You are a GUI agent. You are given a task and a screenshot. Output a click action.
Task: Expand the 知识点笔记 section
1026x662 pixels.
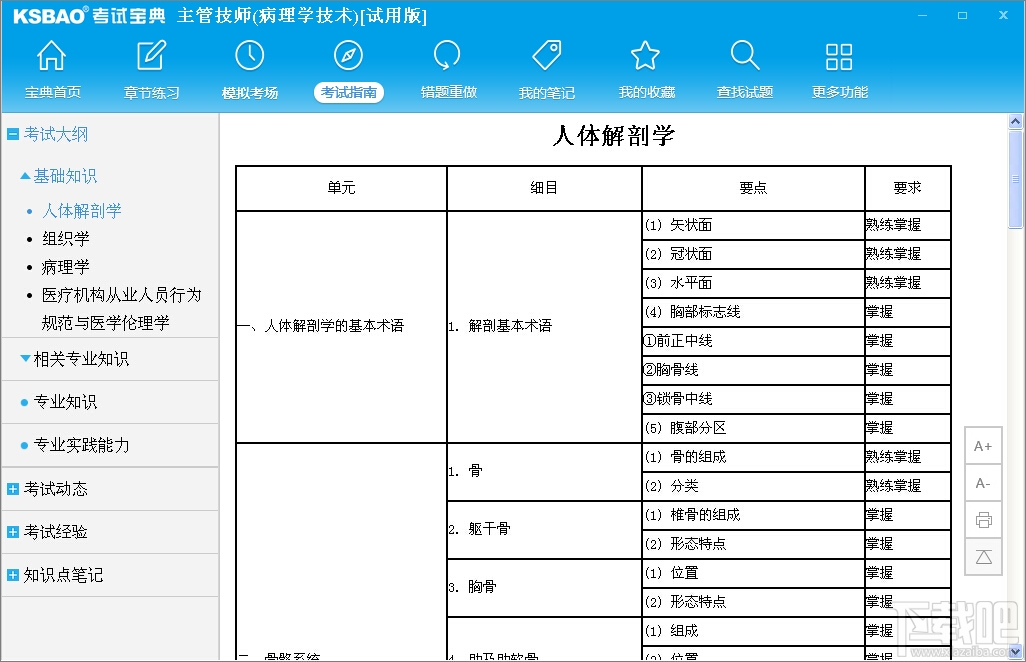pyautogui.click(x=12, y=575)
